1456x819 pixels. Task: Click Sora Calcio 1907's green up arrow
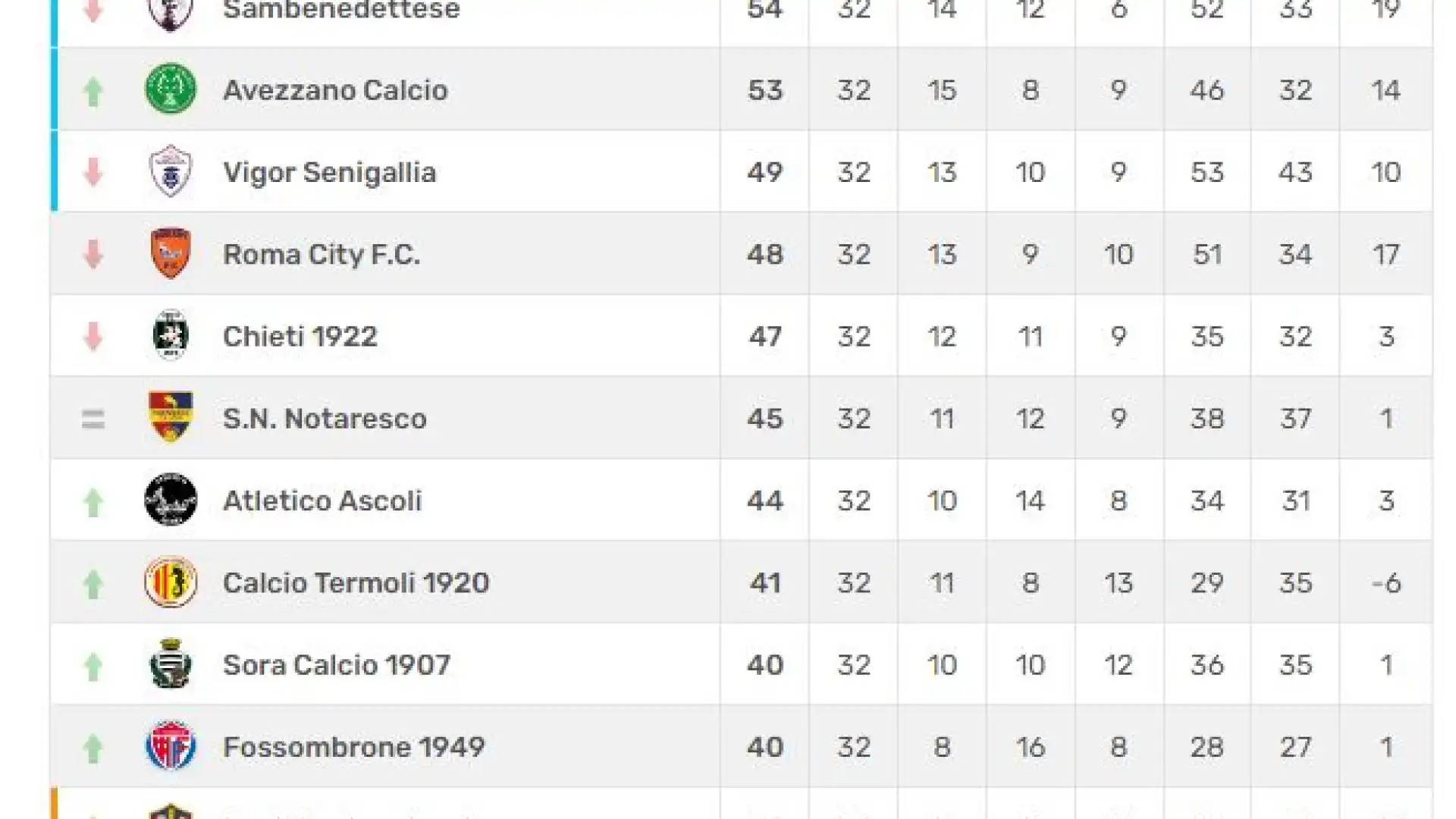pyautogui.click(x=93, y=667)
